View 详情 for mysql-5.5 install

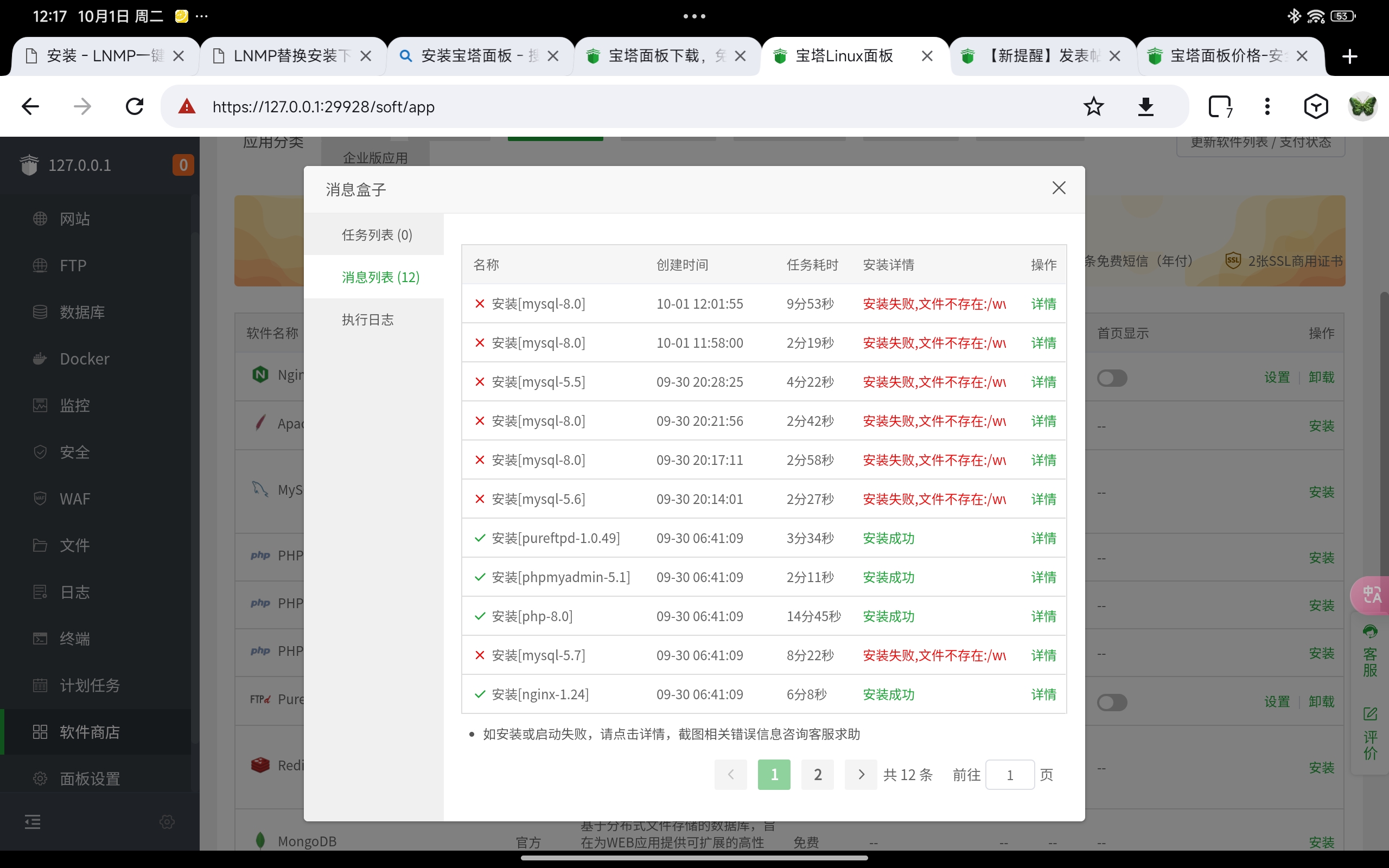pyautogui.click(x=1043, y=382)
